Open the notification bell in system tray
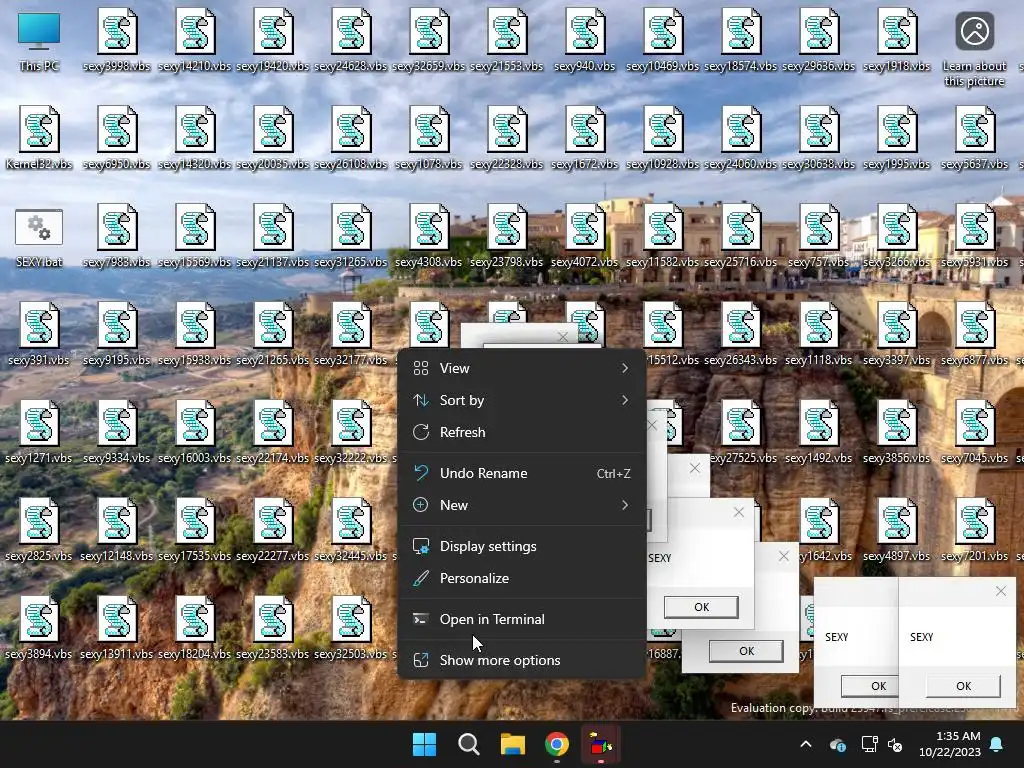The image size is (1024, 768). 997,744
